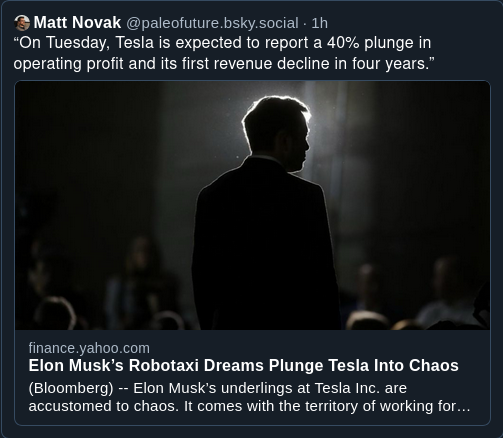This screenshot has width=503, height=438.
Task: Click the silhouette photo in link card
Action: tap(252, 205)
